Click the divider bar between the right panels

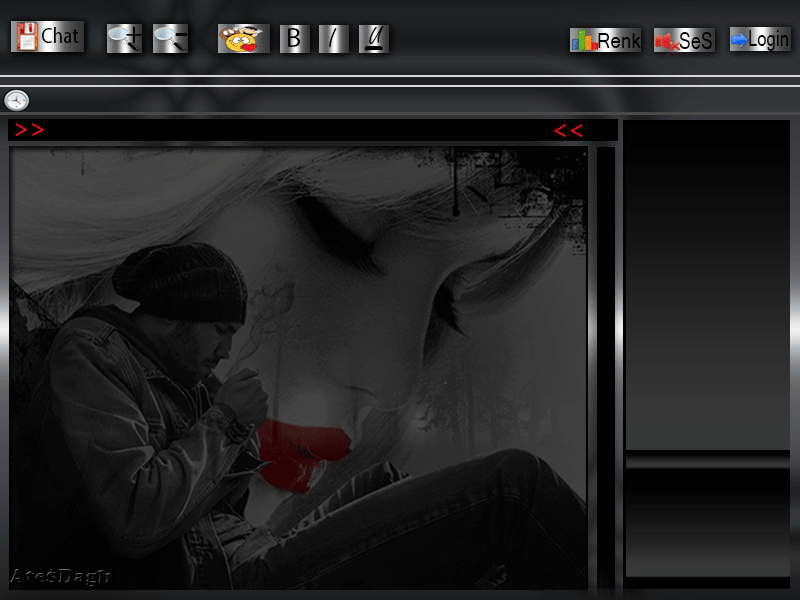706,458
